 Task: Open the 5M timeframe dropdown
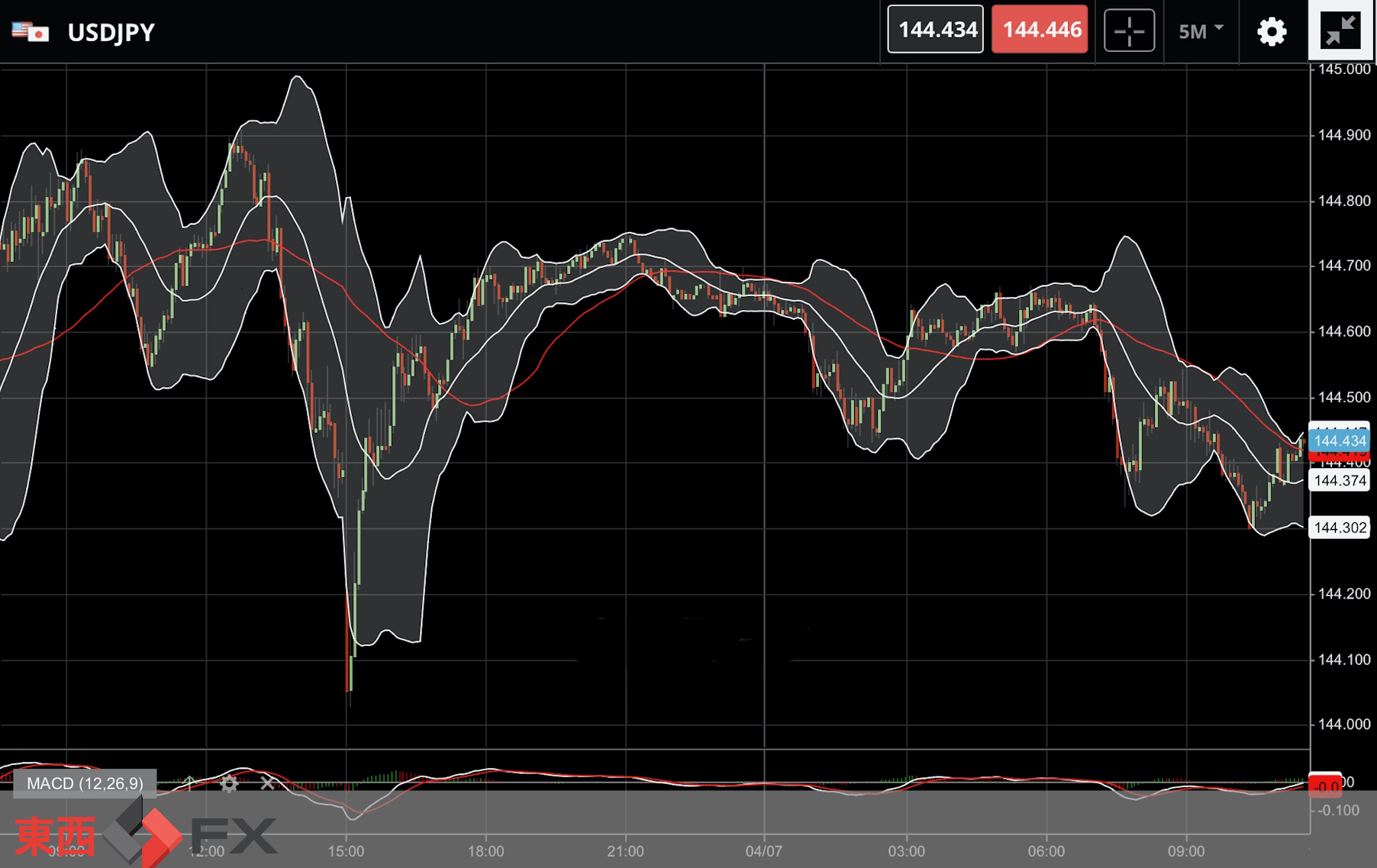pos(1201,31)
